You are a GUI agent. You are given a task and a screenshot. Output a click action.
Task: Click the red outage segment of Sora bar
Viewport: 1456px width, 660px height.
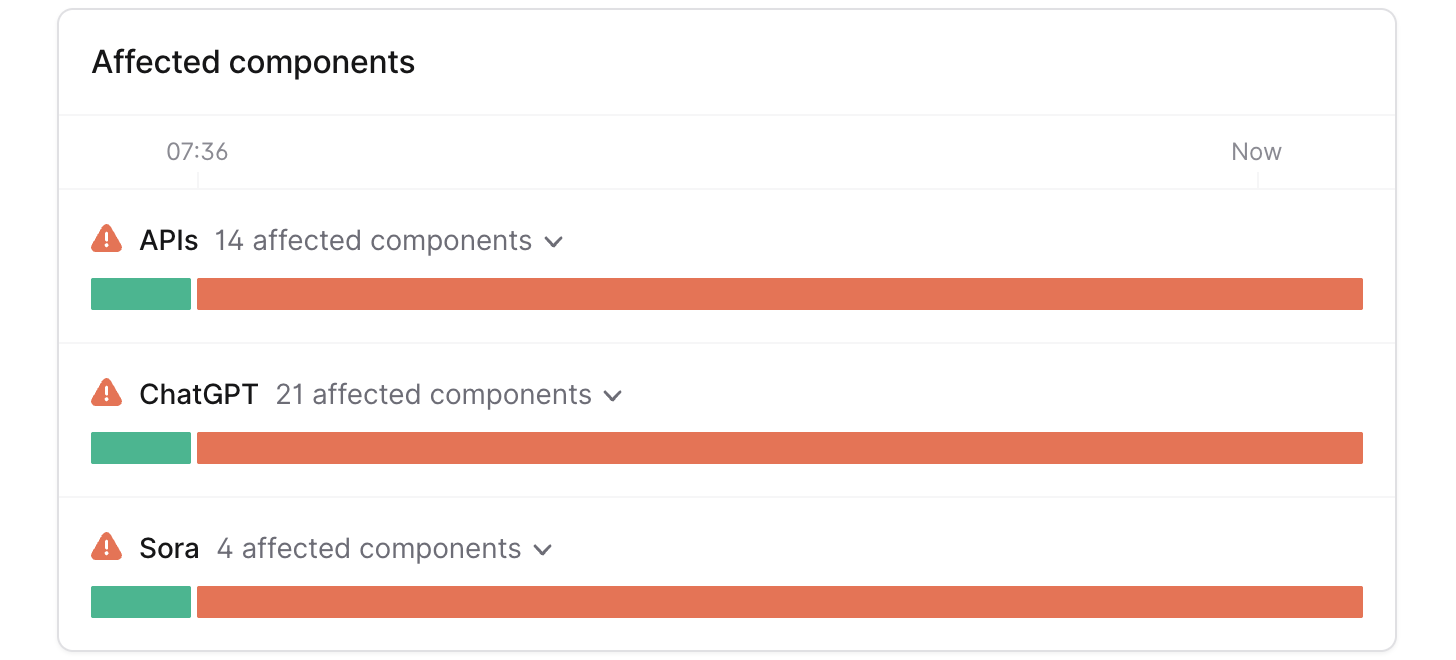[x=780, y=602]
